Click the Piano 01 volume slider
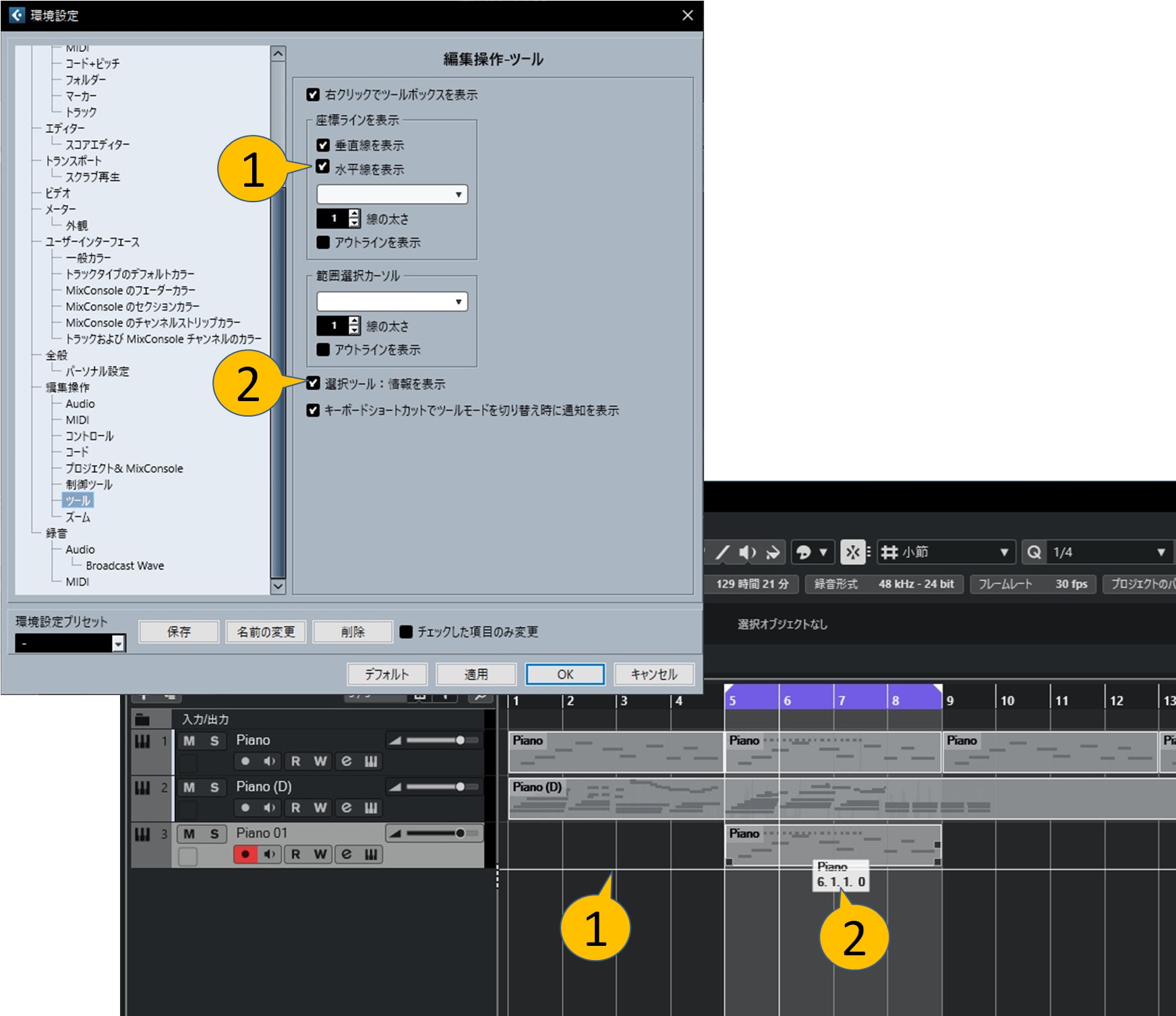 click(x=435, y=834)
